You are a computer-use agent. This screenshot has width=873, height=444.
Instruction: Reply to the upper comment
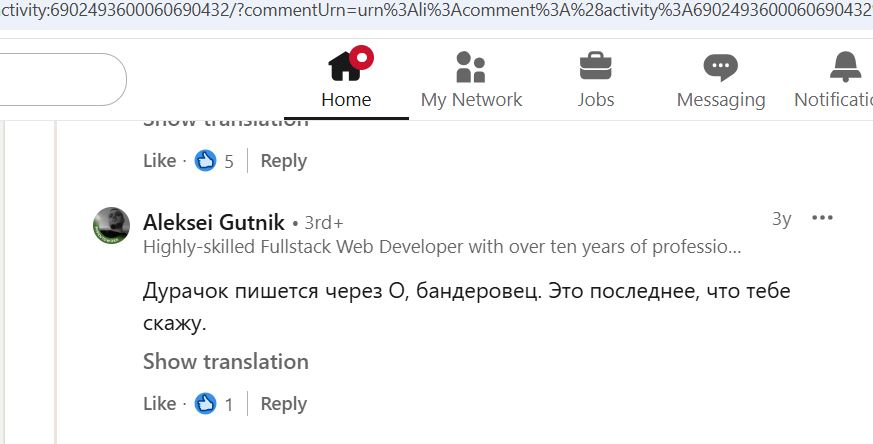[x=283, y=160]
